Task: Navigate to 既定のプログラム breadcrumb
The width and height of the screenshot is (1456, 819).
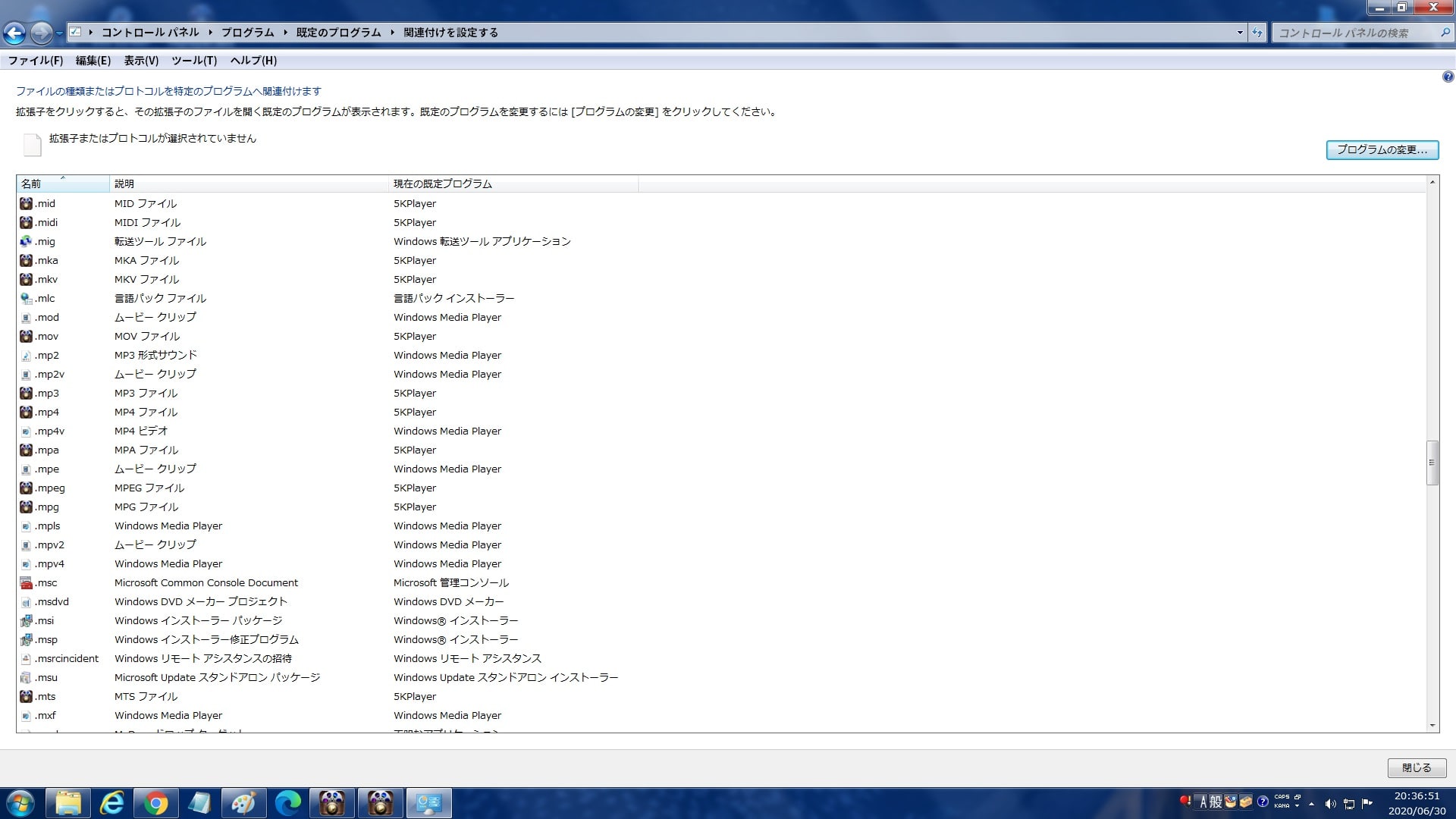Action: [x=339, y=33]
